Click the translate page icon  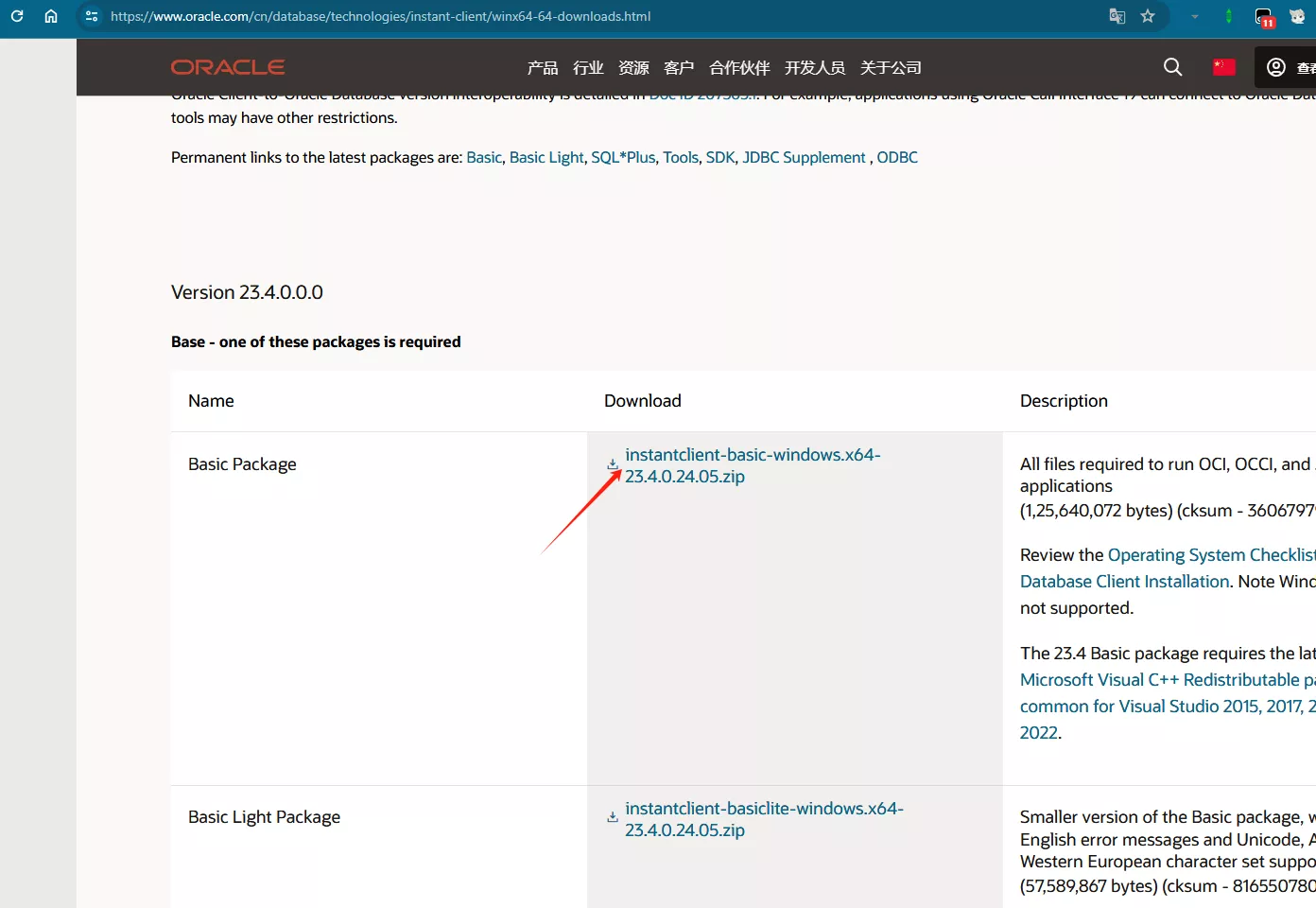pyautogui.click(x=1117, y=16)
